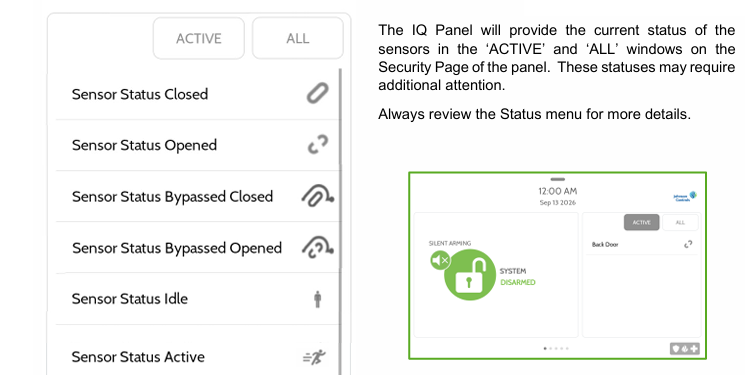Click the running person Active sensor icon

315,357
